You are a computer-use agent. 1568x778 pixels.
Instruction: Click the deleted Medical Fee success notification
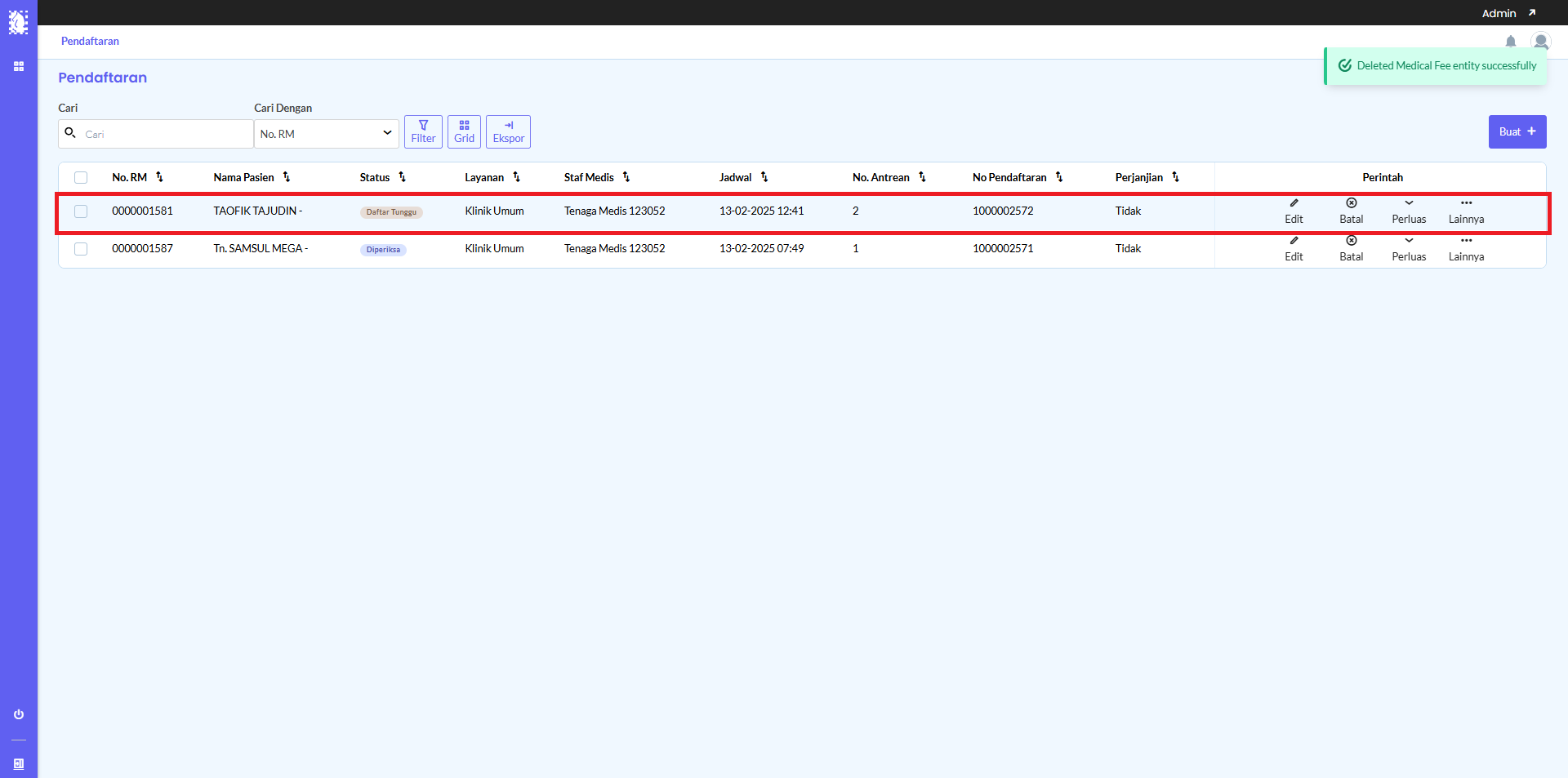1436,66
